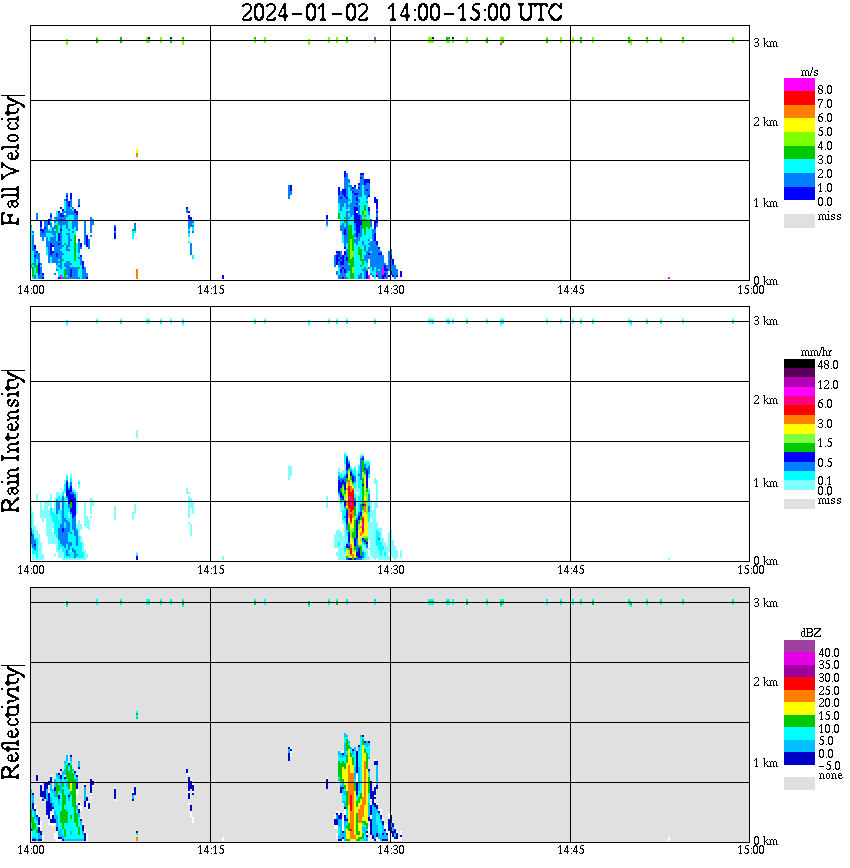Click 2 km height label beside Fall Velocity
This screenshot has width=850, height=868.
765,122
